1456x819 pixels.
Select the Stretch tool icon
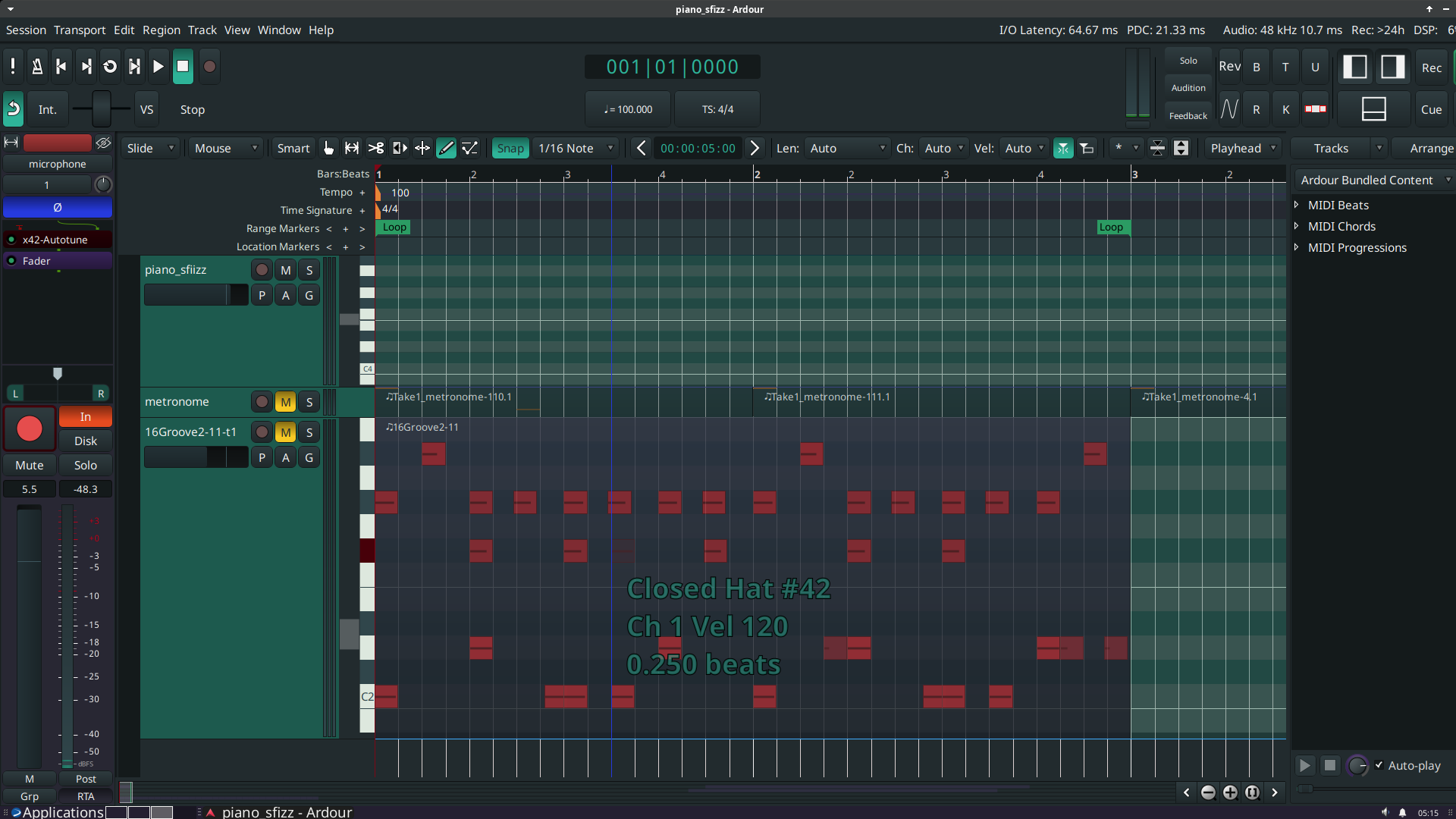399,148
